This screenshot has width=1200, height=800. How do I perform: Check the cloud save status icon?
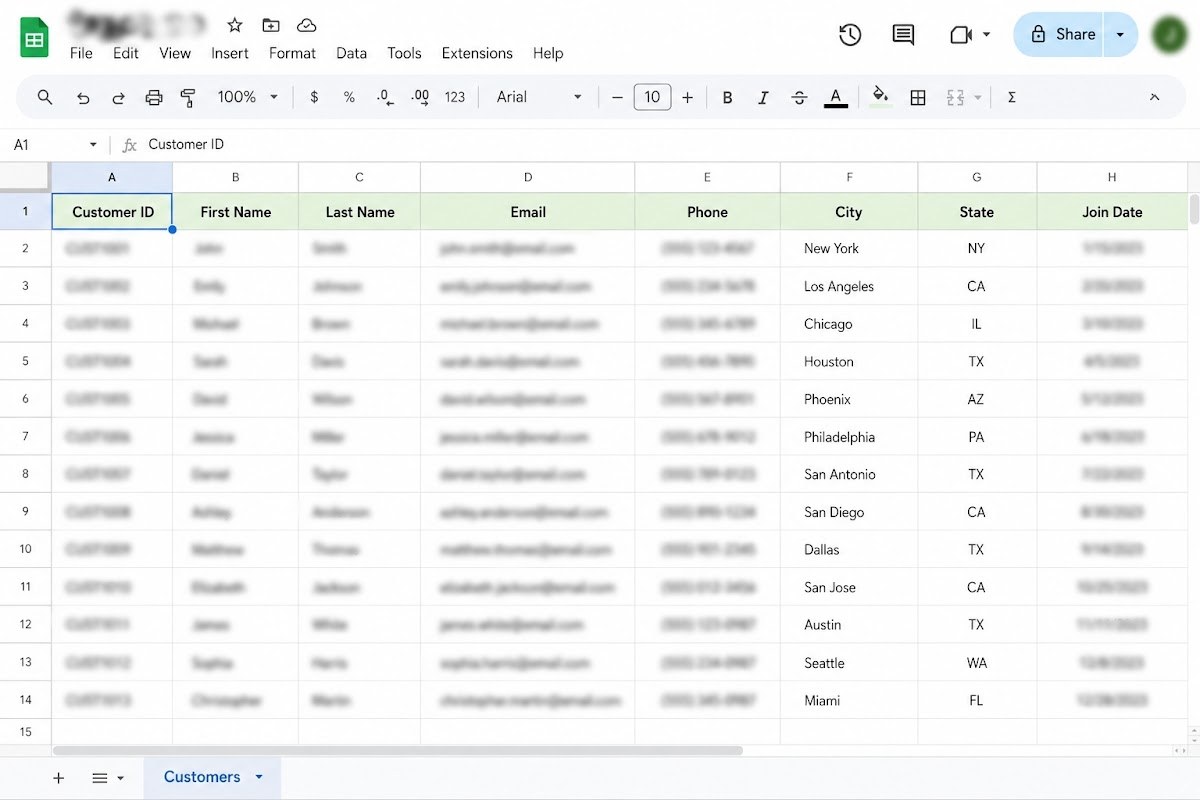click(307, 25)
